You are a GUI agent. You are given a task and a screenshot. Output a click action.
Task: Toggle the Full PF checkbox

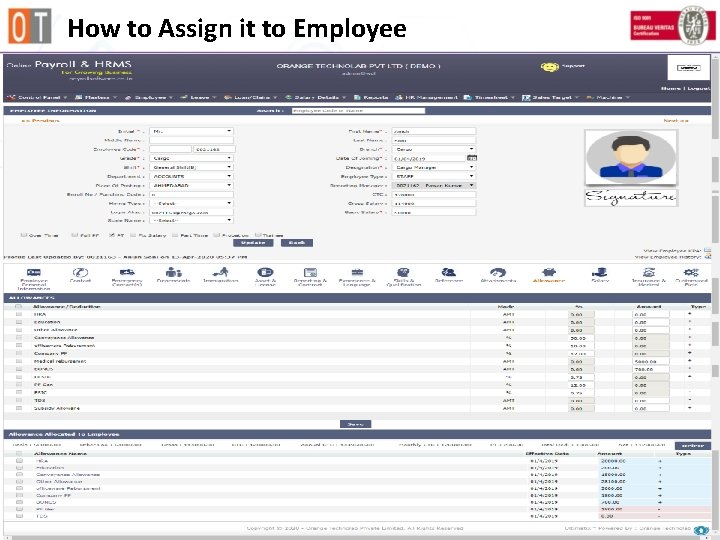(x=75, y=235)
